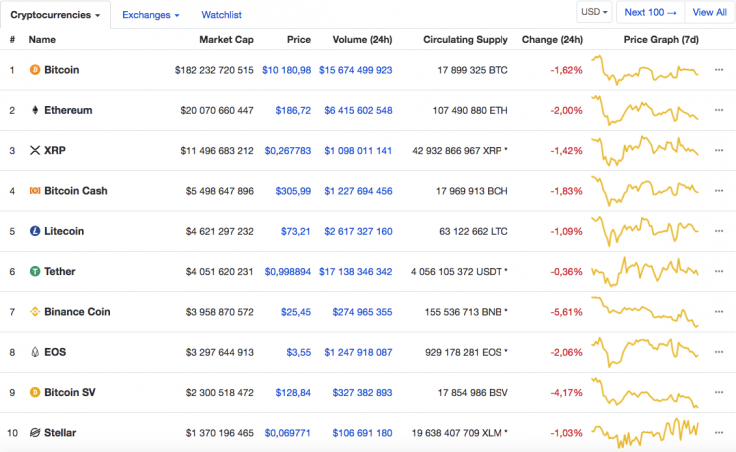Click EOS market cap $3 297 644 913

(x=220, y=352)
